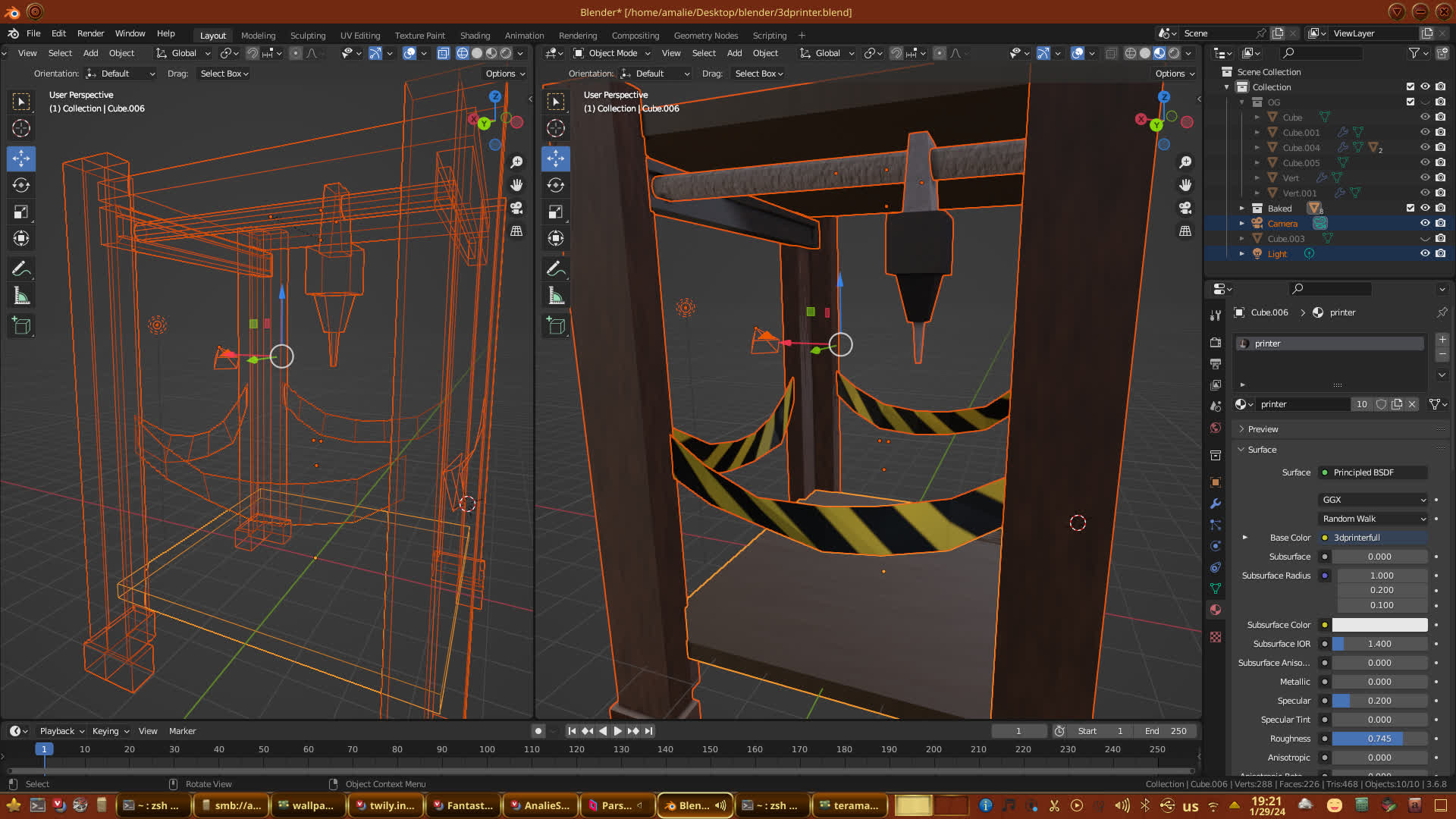
Task: Click play animation button in timeline
Action: click(x=617, y=731)
